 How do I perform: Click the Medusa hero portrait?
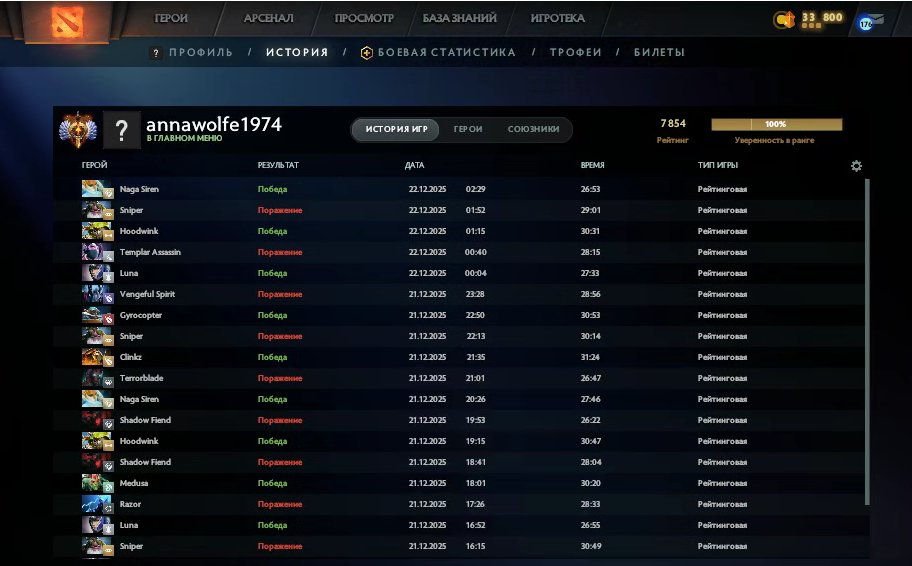98,483
